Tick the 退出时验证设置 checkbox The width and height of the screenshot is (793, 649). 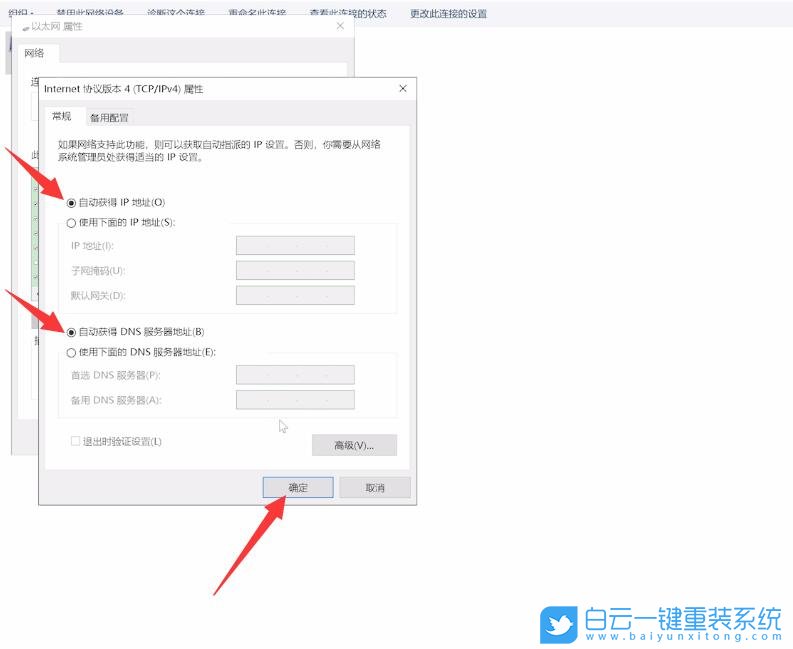(75, 441)
